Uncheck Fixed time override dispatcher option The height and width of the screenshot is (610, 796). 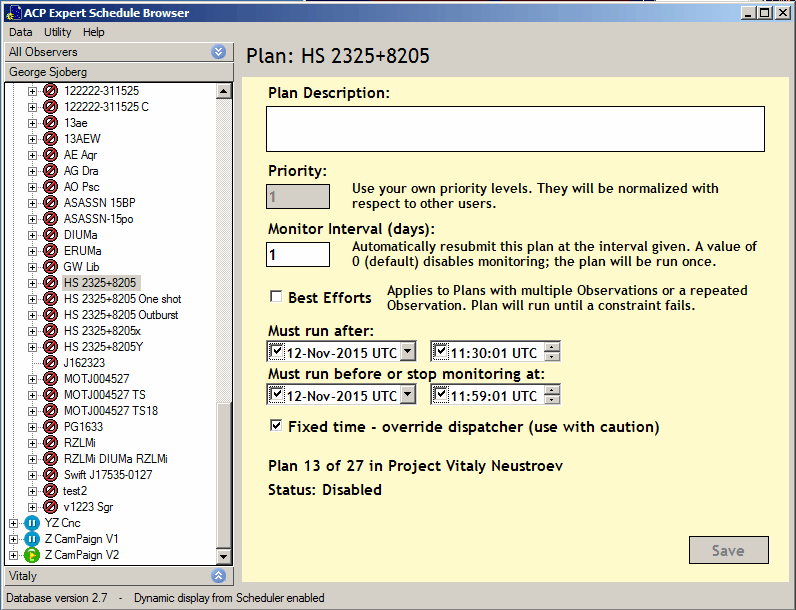pyautogui.click(x=276, y=427)
